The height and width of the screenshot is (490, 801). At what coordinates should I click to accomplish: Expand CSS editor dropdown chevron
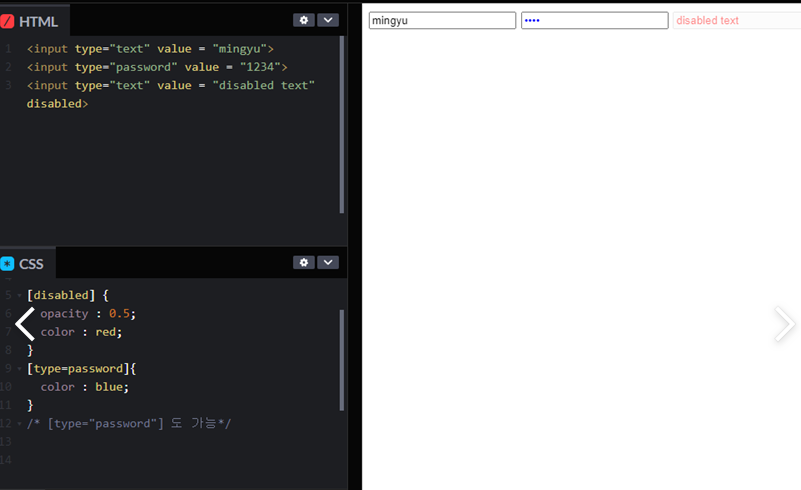(328, 262)
